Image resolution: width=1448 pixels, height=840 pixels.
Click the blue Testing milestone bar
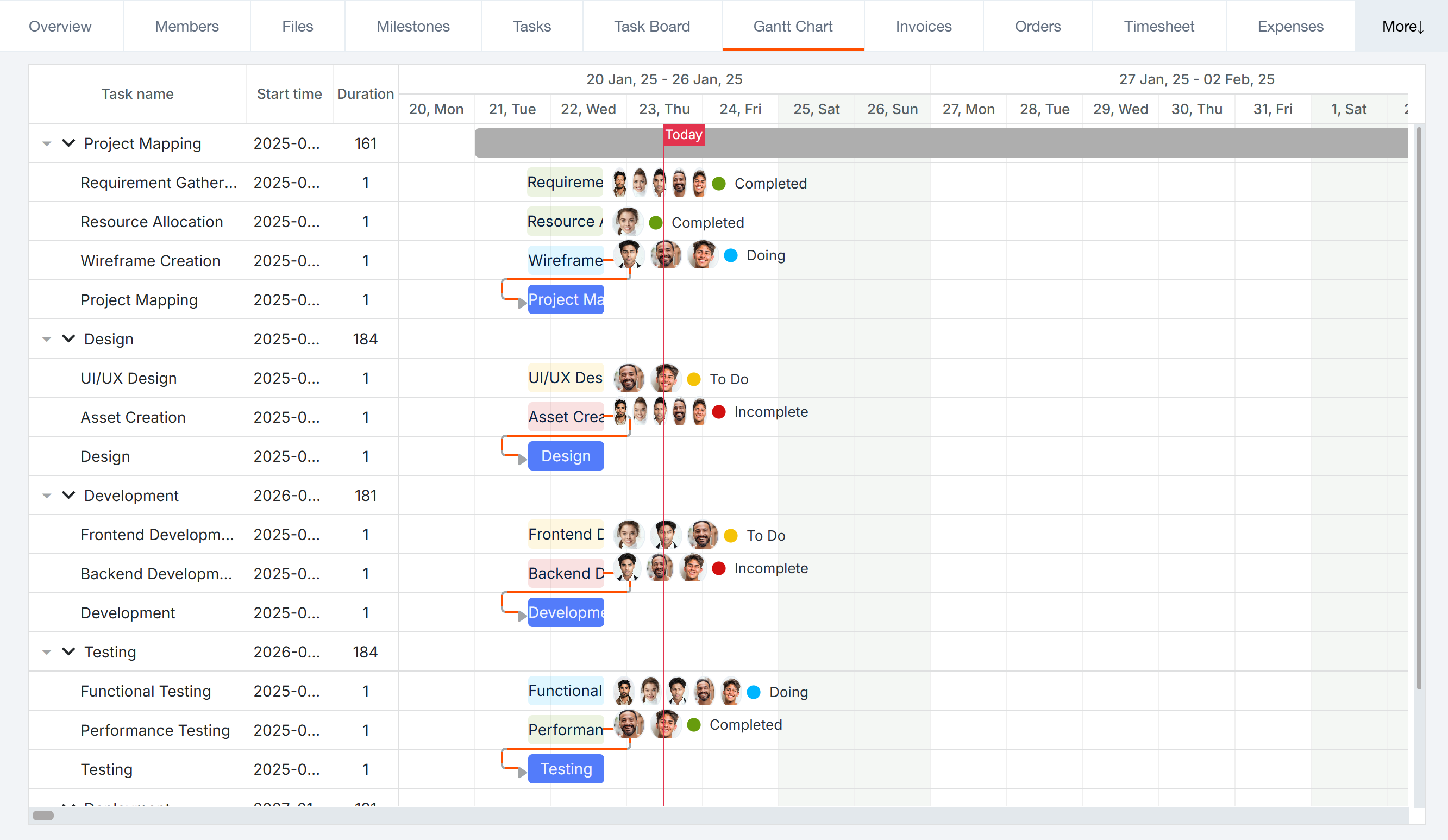point(566,769)
